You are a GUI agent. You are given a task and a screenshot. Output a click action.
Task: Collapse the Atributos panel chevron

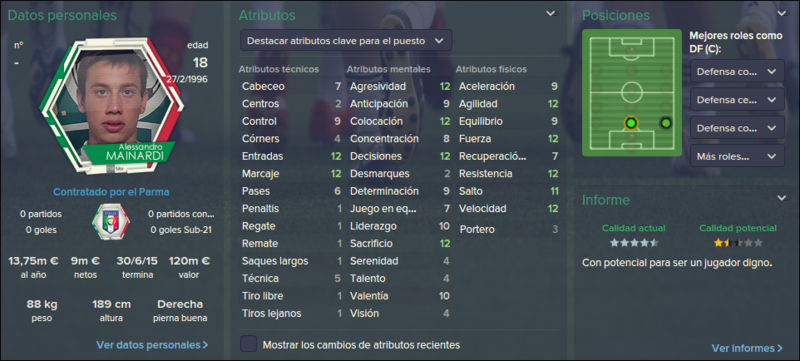[551, 14]
